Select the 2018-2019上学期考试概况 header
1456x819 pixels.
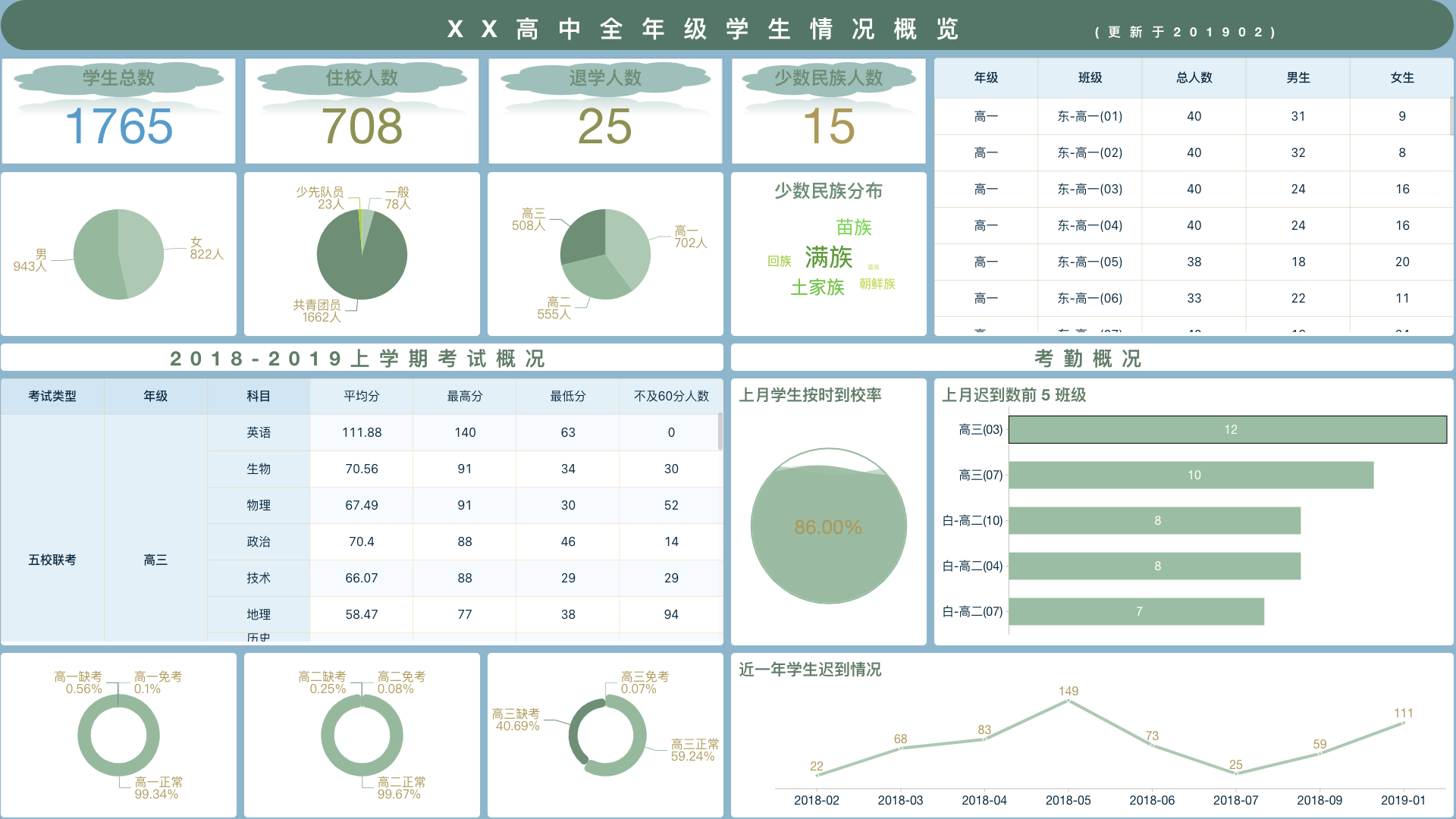361,357
